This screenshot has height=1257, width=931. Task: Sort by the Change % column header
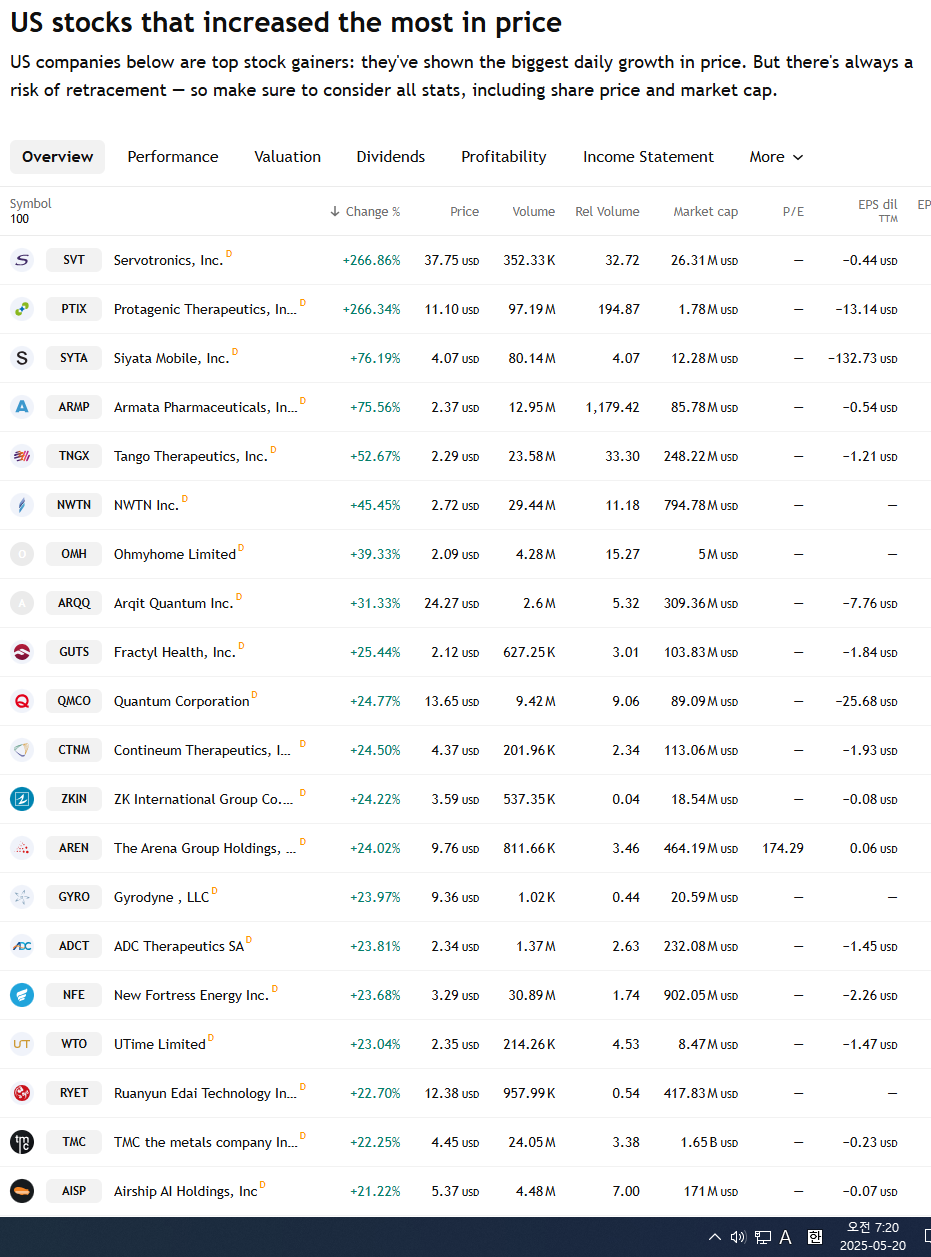(x=365, y=211)
